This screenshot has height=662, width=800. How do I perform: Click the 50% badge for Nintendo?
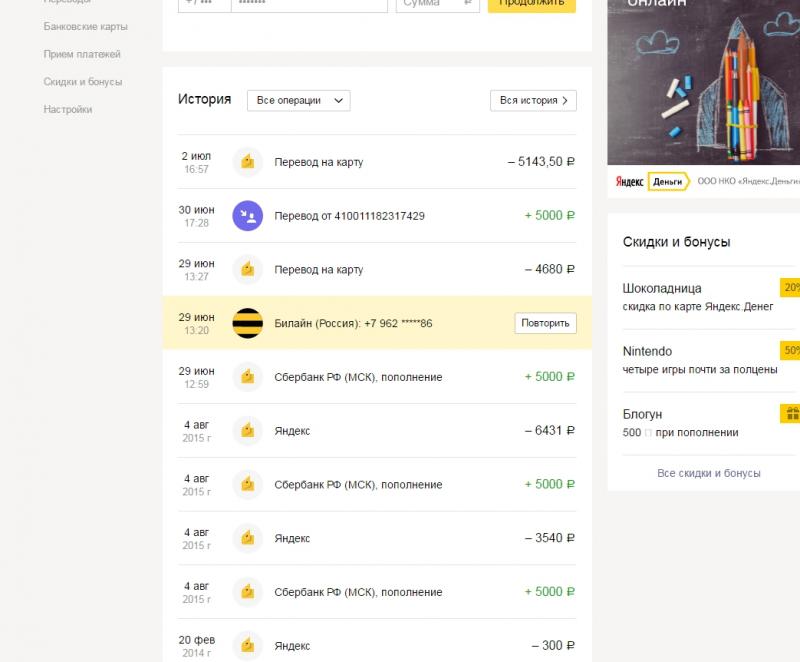pyautogui.click(x=790, y=351)
